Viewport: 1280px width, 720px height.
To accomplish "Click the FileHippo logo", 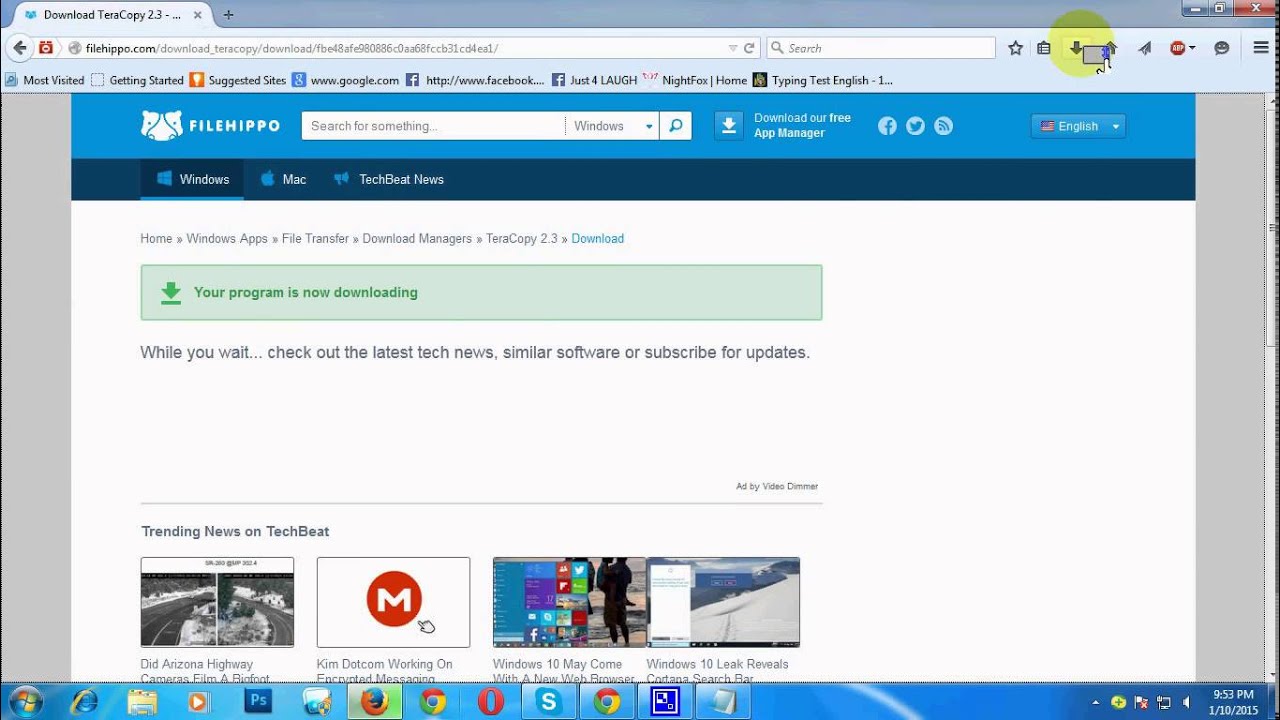I will click(210, 126).
